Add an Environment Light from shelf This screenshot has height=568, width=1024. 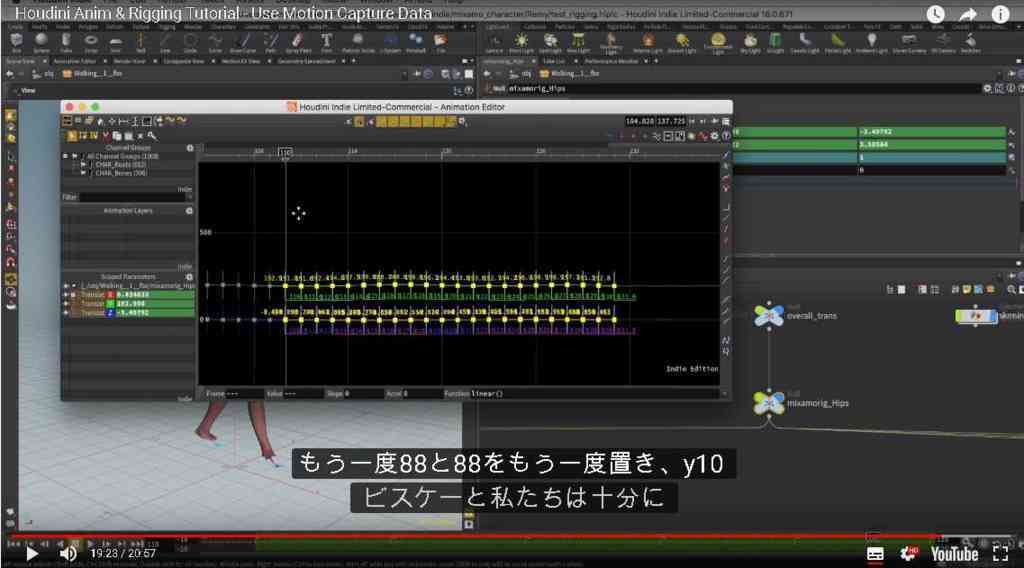718,42
